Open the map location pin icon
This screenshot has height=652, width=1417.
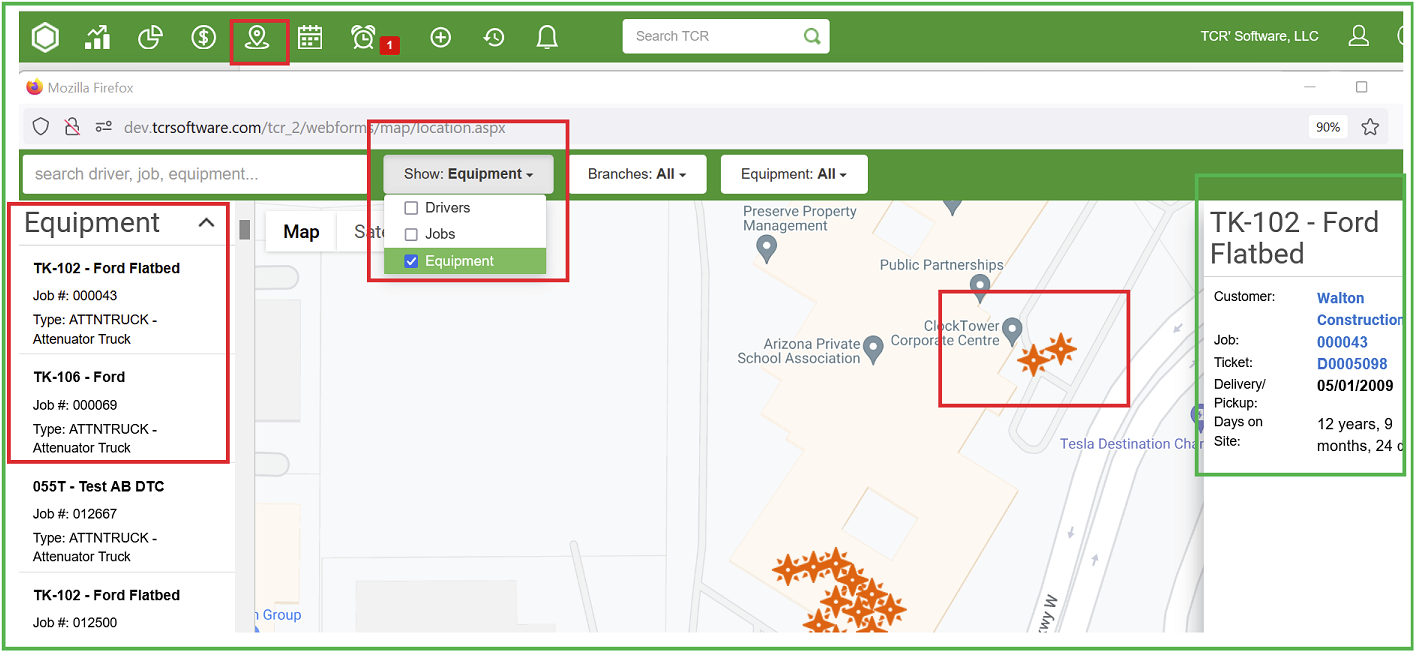click(x=258, y=37)
